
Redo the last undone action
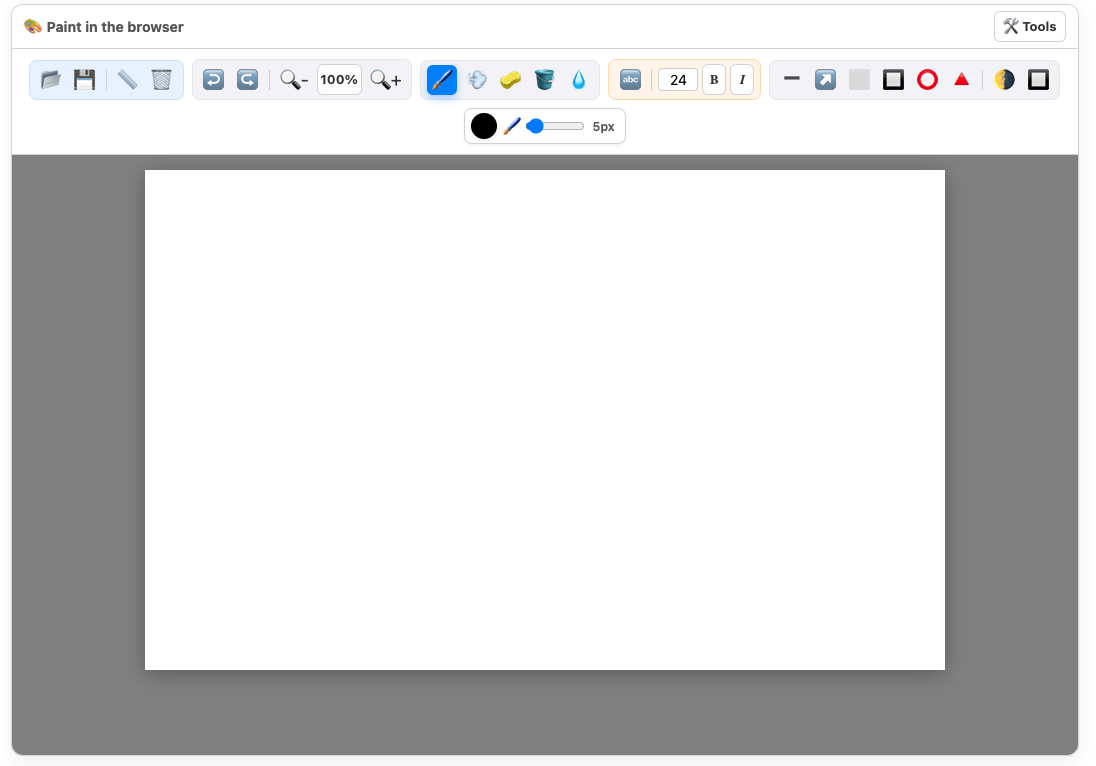[x=247, y=80]
